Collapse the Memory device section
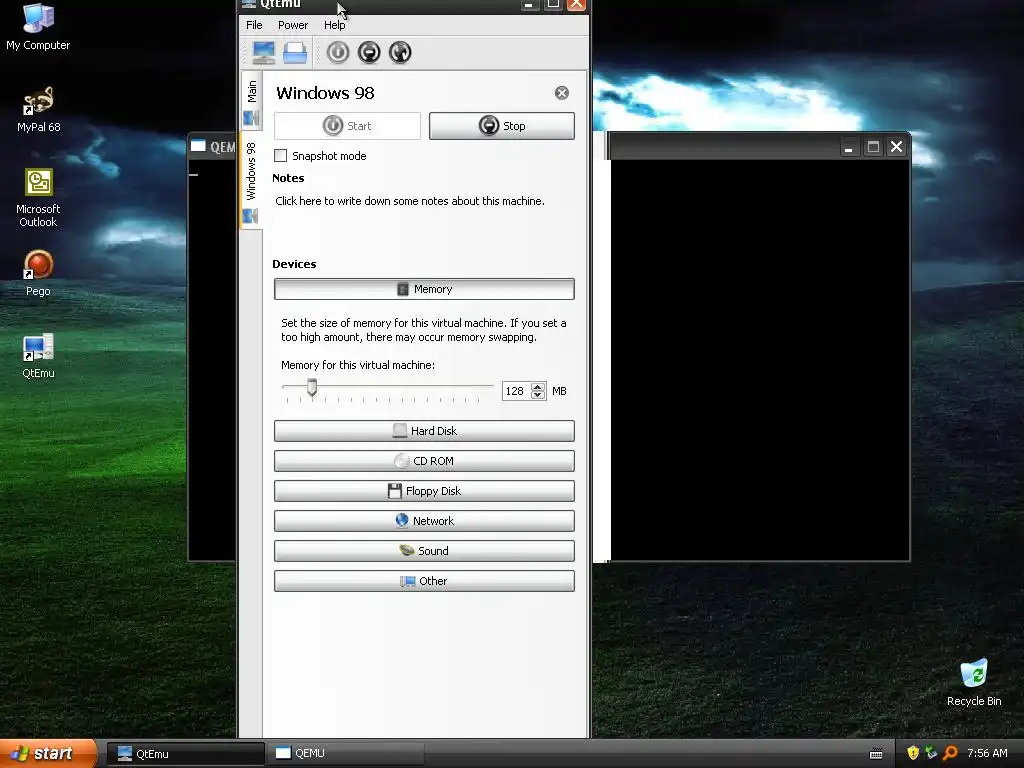1024x768 pixels. (x=424, y=289)
